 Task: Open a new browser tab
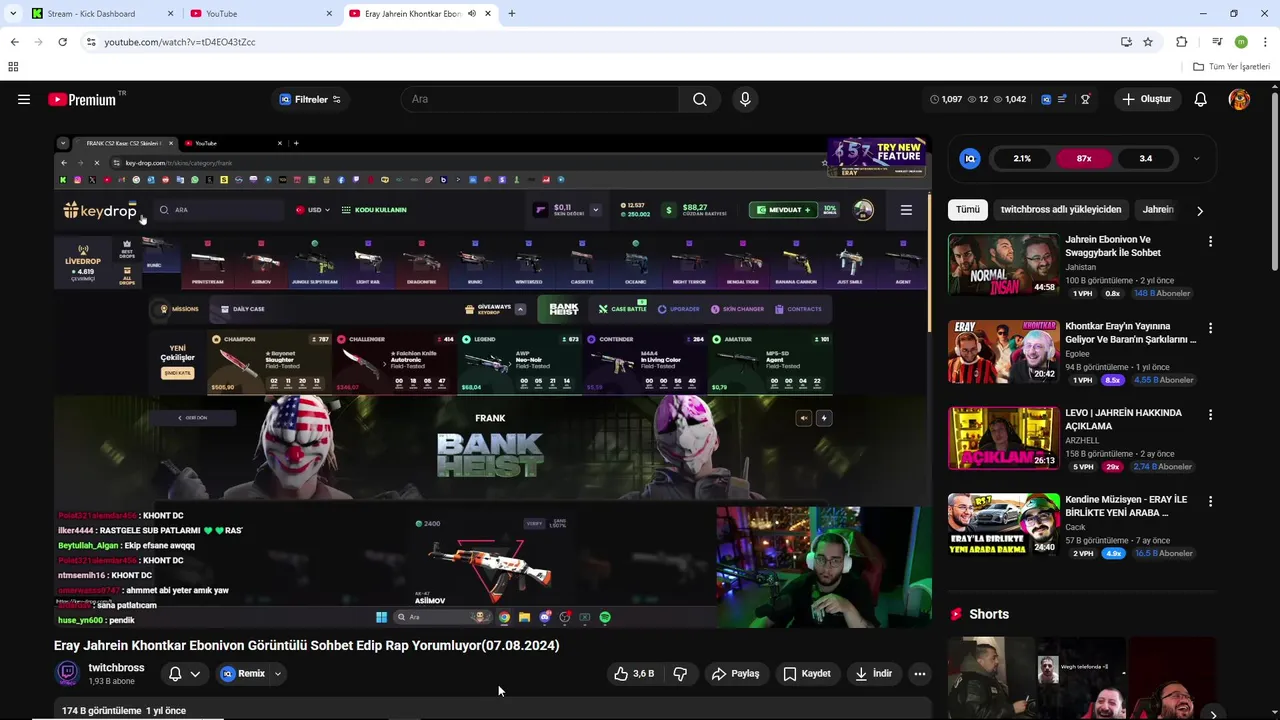click(x=512, y=14)
